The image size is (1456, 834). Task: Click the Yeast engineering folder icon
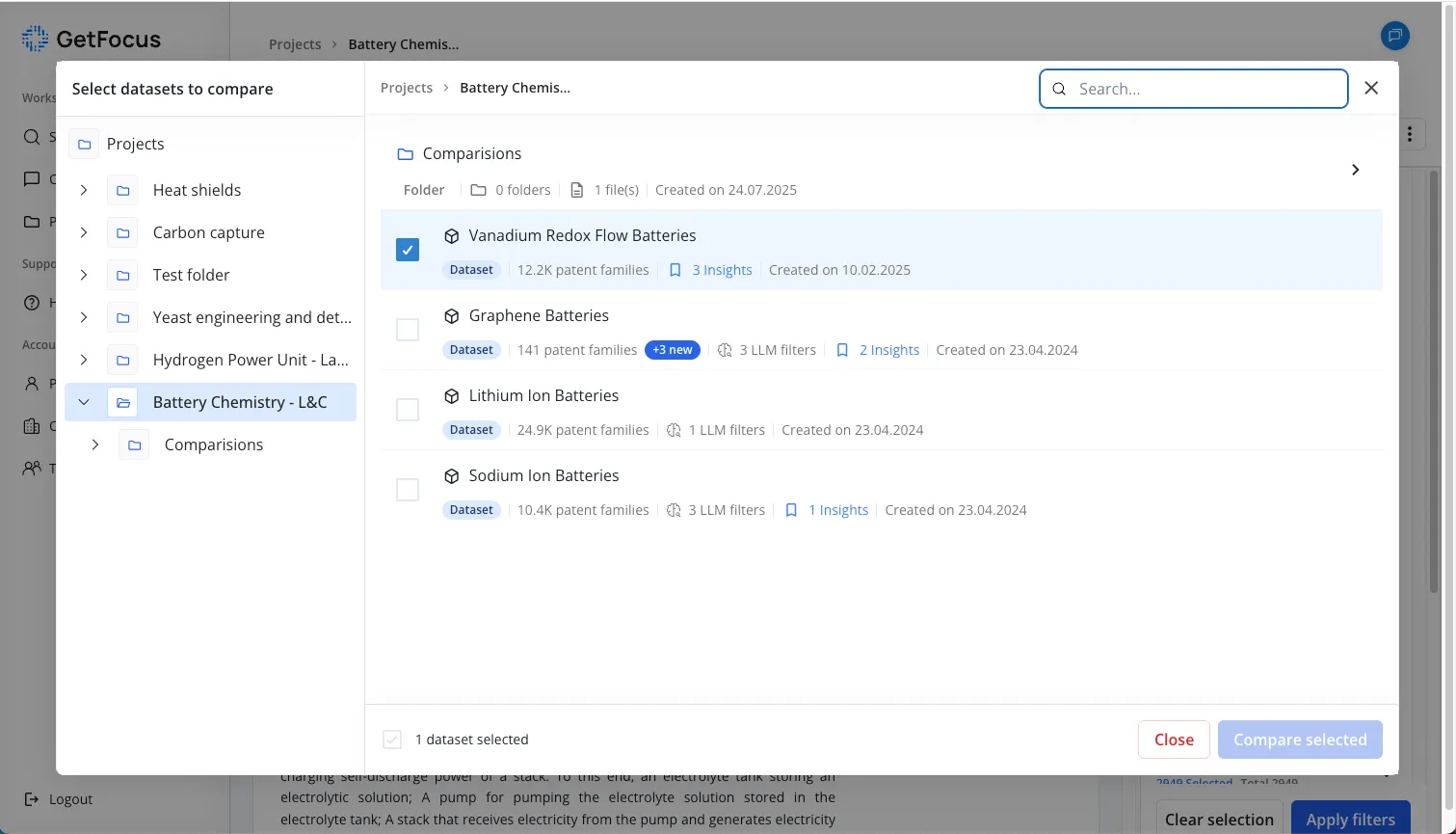point(122,317)
